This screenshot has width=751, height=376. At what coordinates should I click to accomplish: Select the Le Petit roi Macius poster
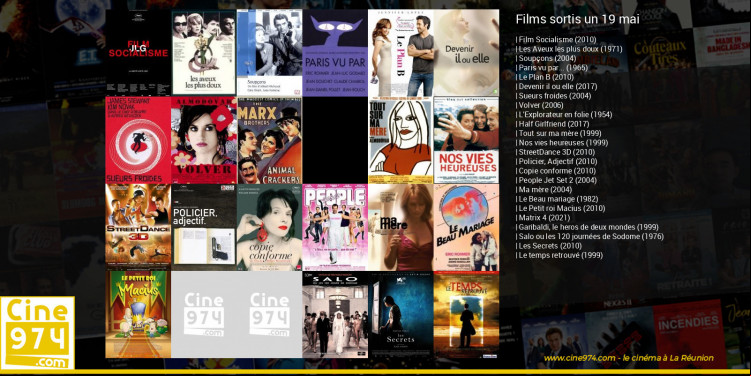pos(138,315)
